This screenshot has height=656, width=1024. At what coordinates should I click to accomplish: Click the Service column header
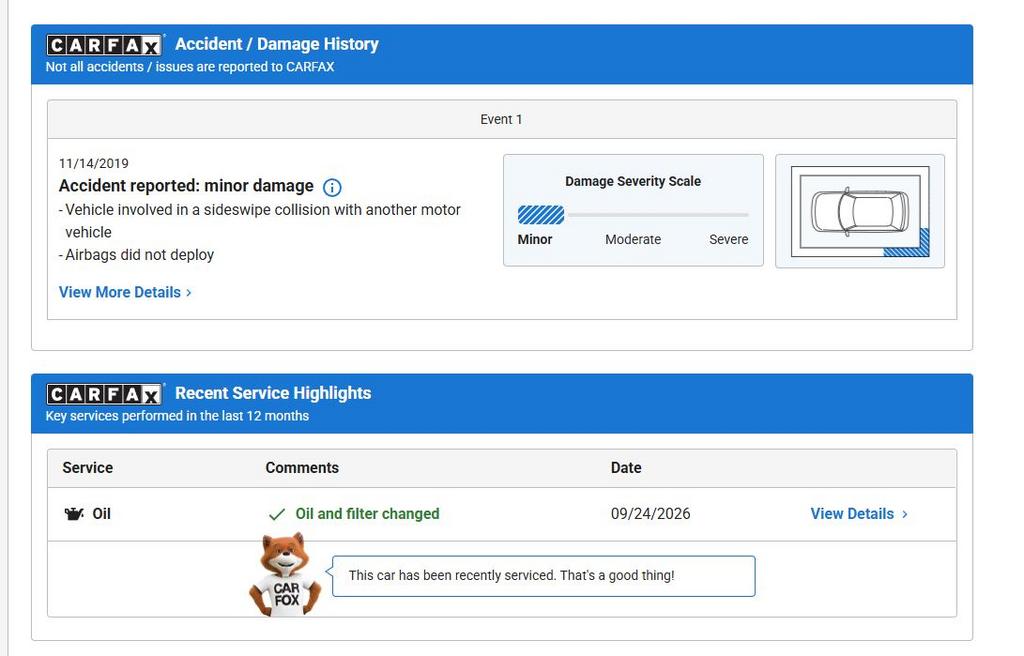[88, 468]
